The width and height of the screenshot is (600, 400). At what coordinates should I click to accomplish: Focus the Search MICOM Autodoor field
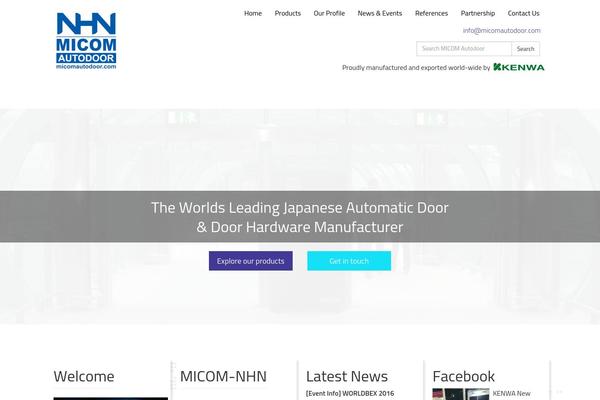(464, 48)
